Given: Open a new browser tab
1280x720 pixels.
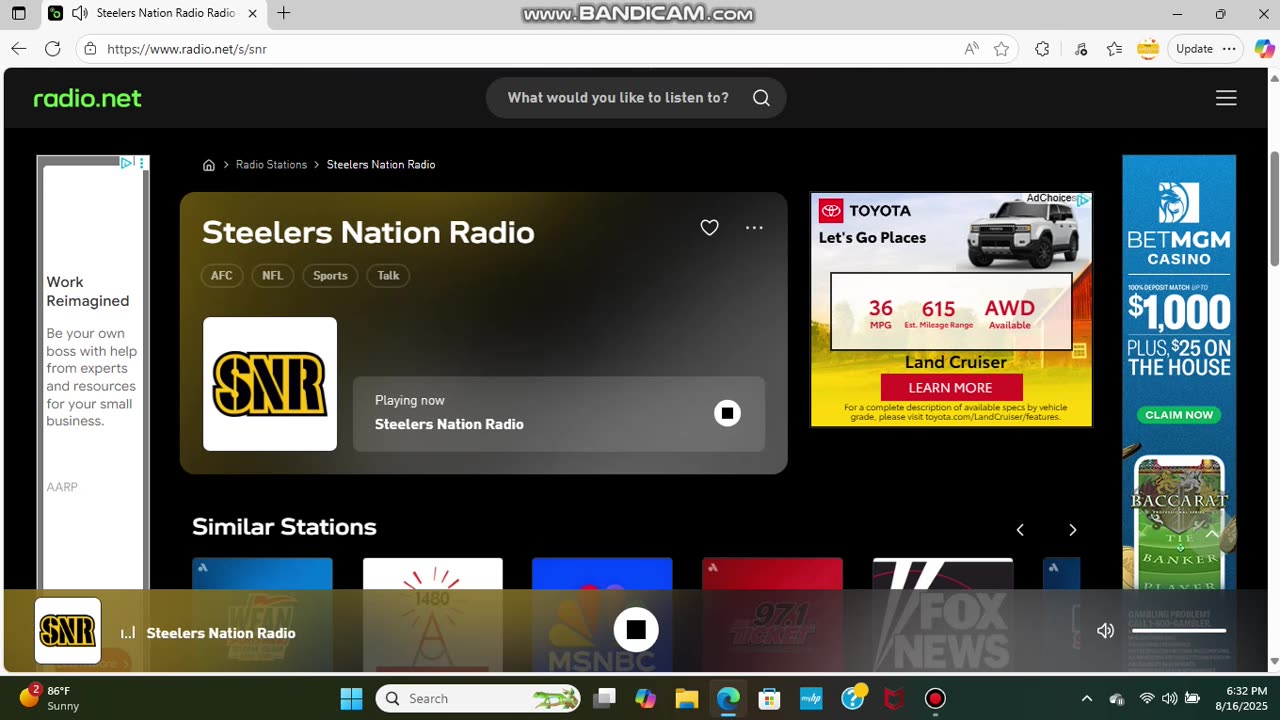Looking at the screenshot, I should click(284, 13).
